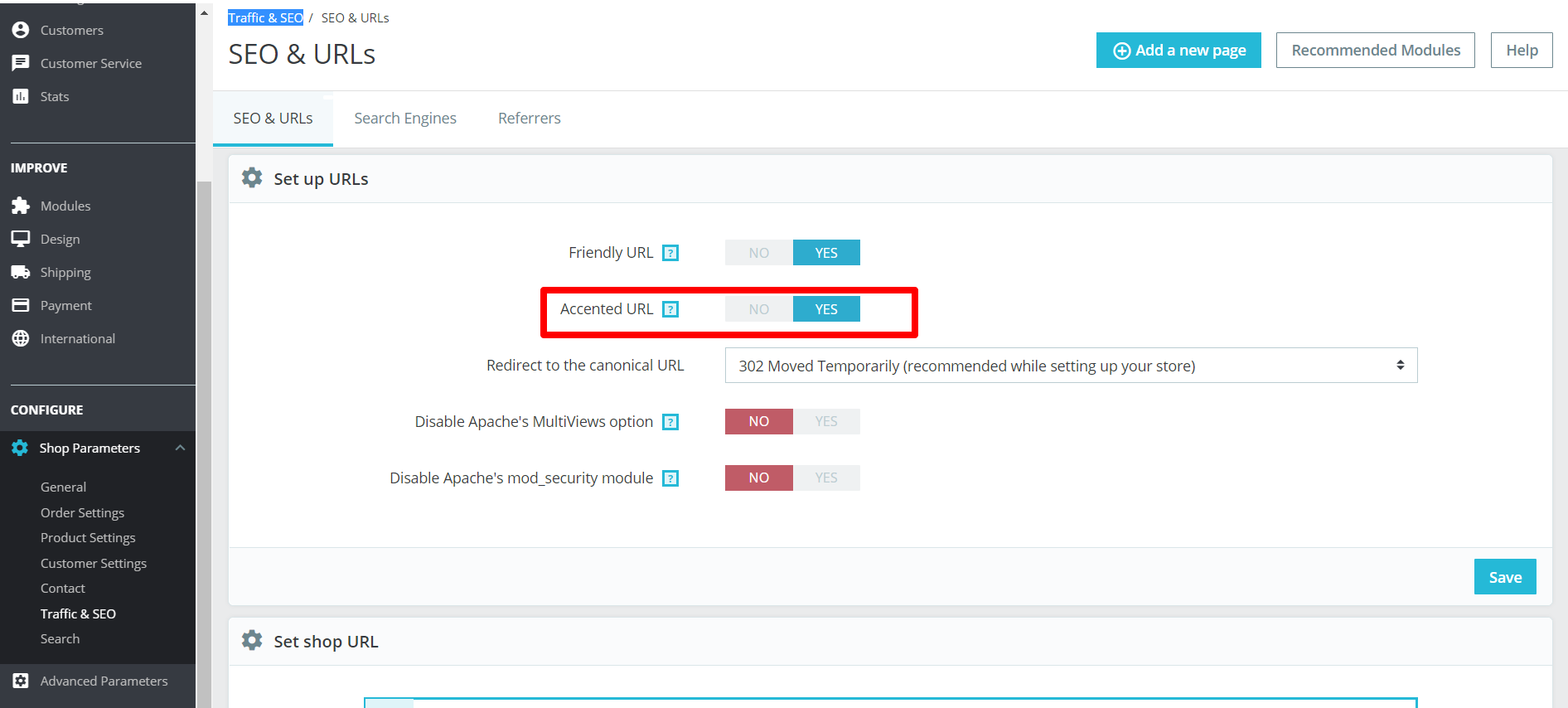The width and height of the screenshot is (1568, 708).
Task: Set Disable Apache's MultiViews option to YES
Action: (x=826, y=421)
